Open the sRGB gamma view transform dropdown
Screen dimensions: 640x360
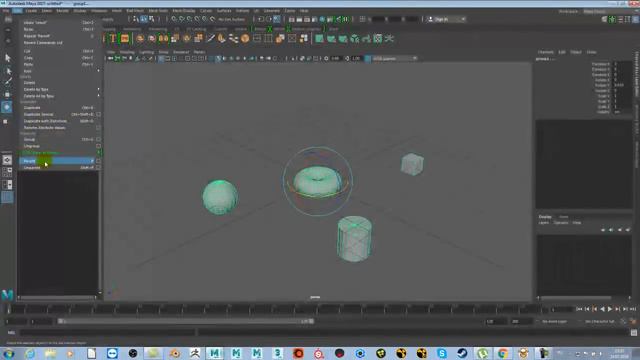(x=395, y=58)
